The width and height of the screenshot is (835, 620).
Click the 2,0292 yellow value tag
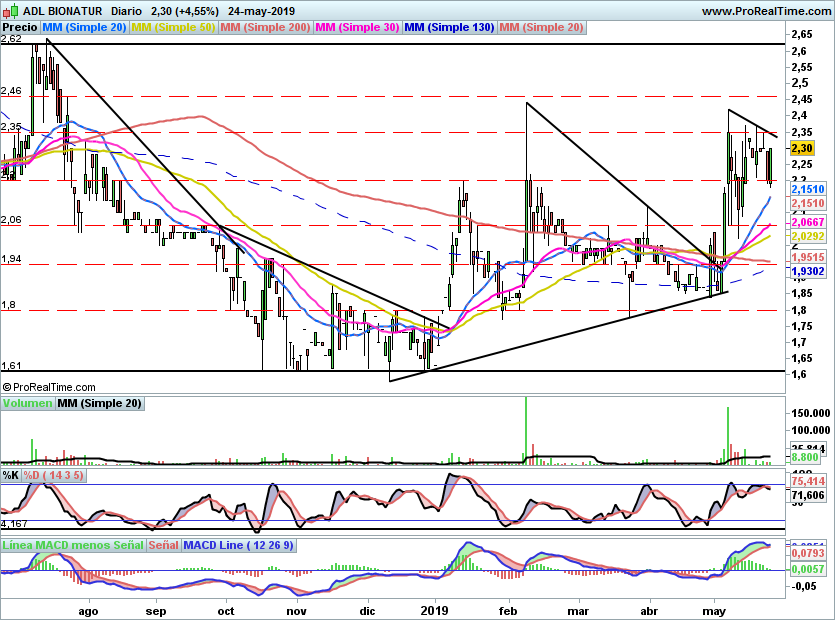tap(807, 236)
